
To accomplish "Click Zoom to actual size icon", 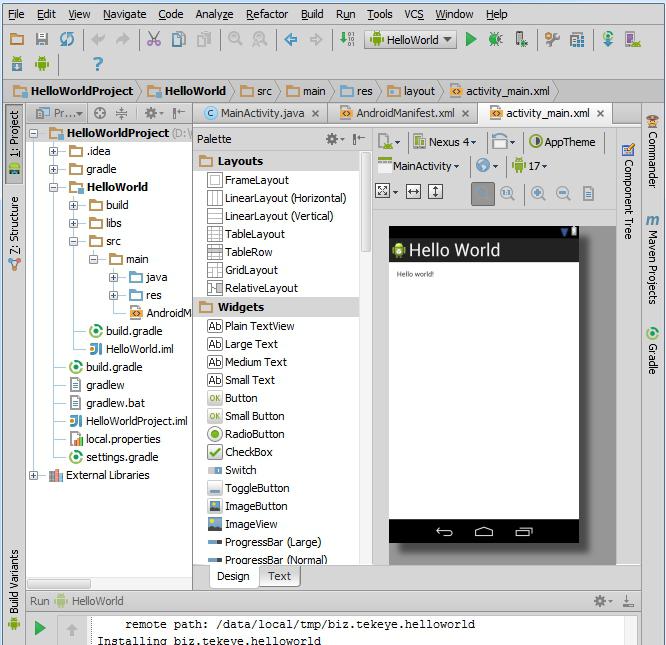I will coord(507,193).
